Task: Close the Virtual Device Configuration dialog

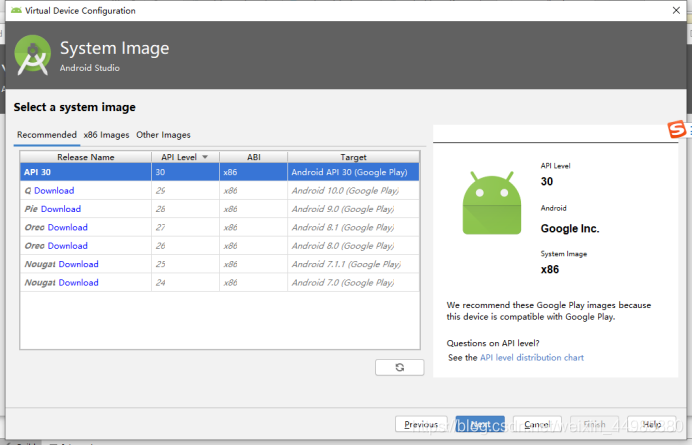Action: click(676, 10)
